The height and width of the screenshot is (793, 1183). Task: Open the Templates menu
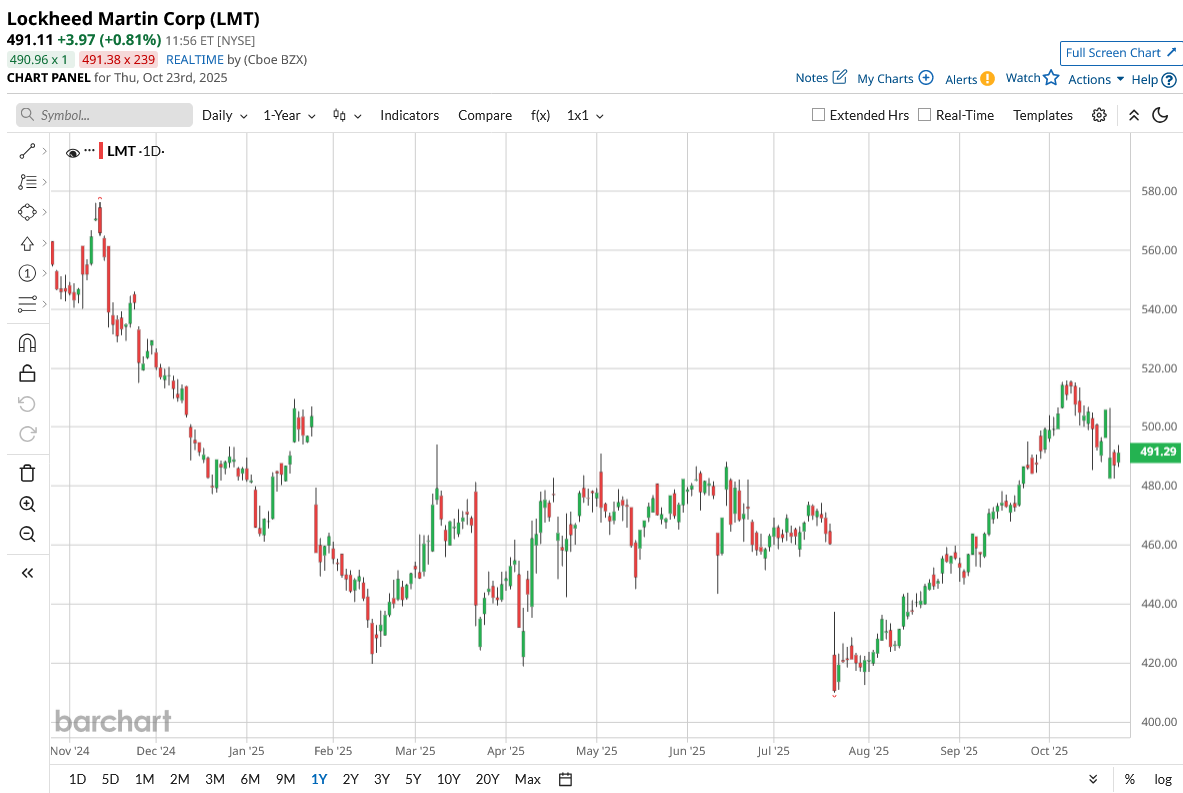pos(1043,115)
